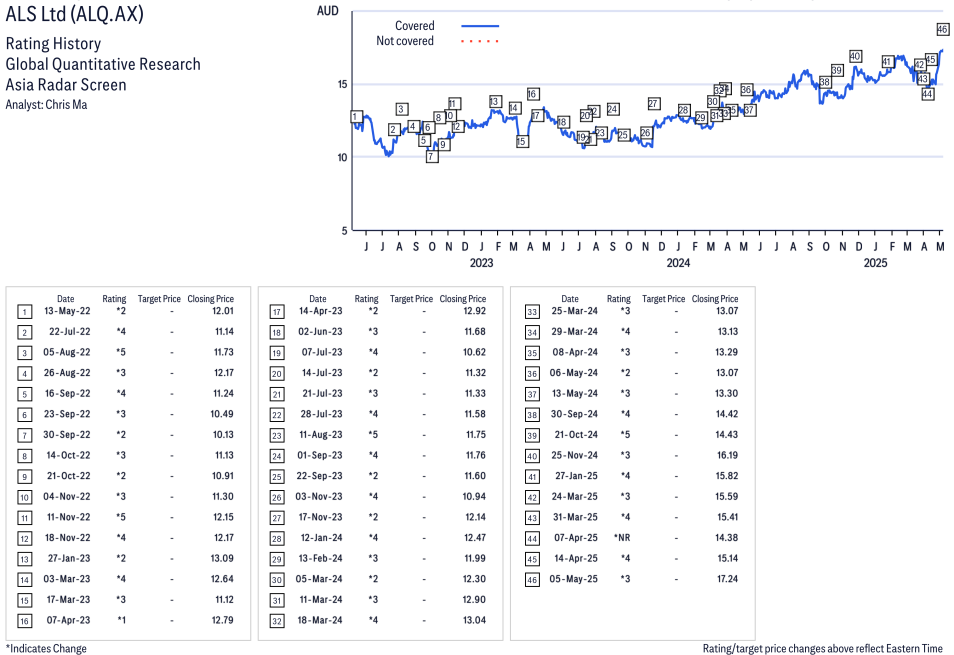Click chart marker 40 on the graph
Image resolution: width=954 pixels, height=655 pixels.
coord(855,57)
